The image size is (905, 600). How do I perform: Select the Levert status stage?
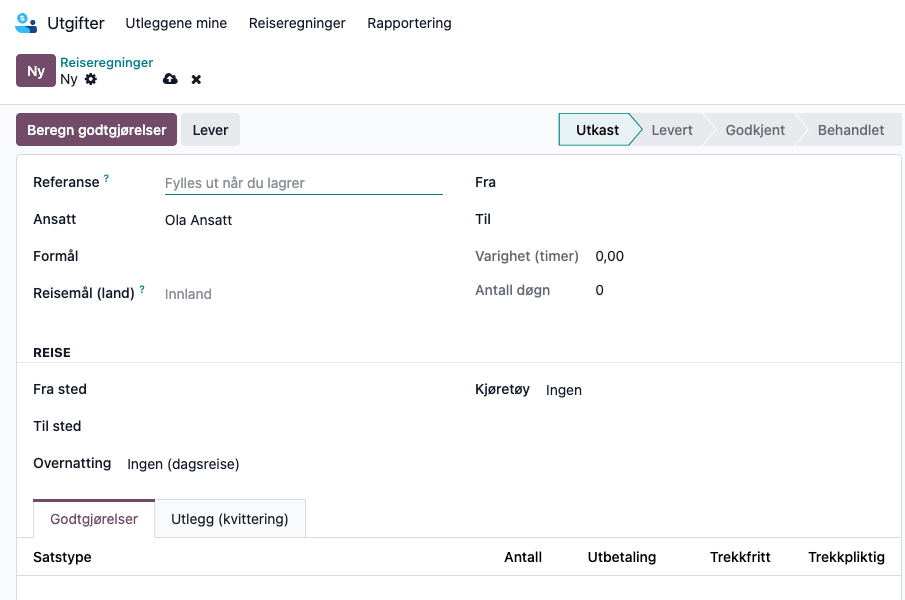[x=672, y=130]
